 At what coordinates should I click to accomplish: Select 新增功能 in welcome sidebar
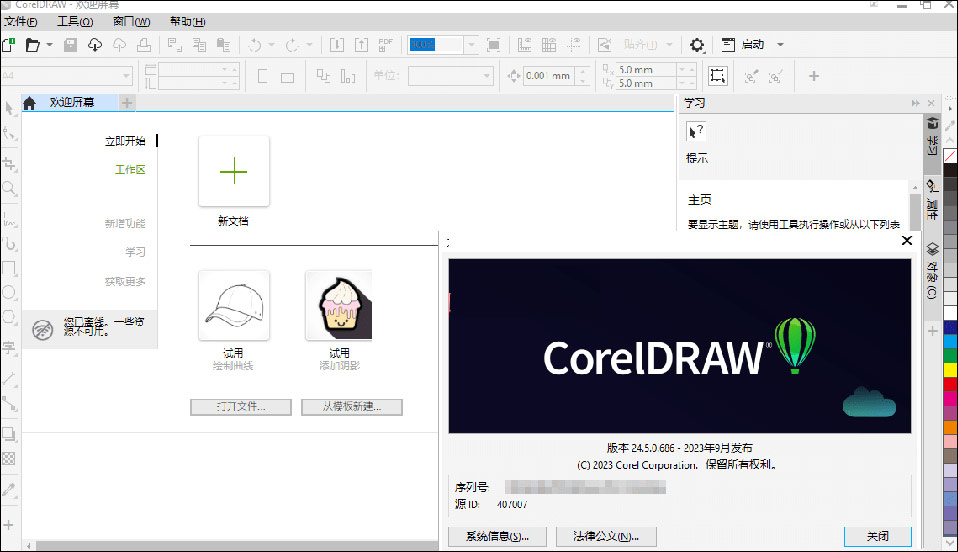click(125, 223)
